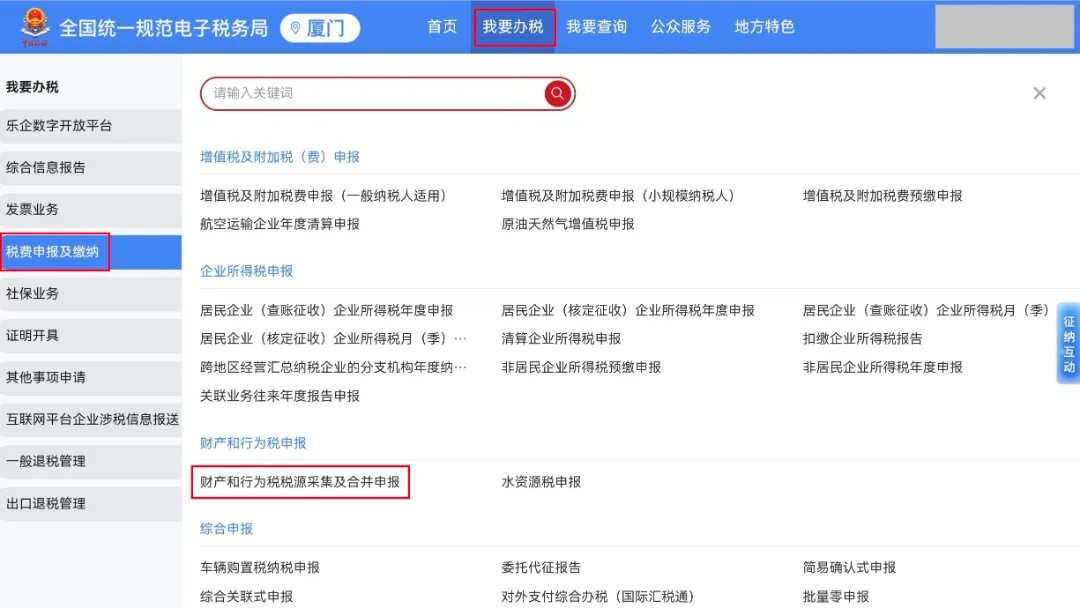Click 增值税及附加税费申报（小规模纳税人） link

618,196
